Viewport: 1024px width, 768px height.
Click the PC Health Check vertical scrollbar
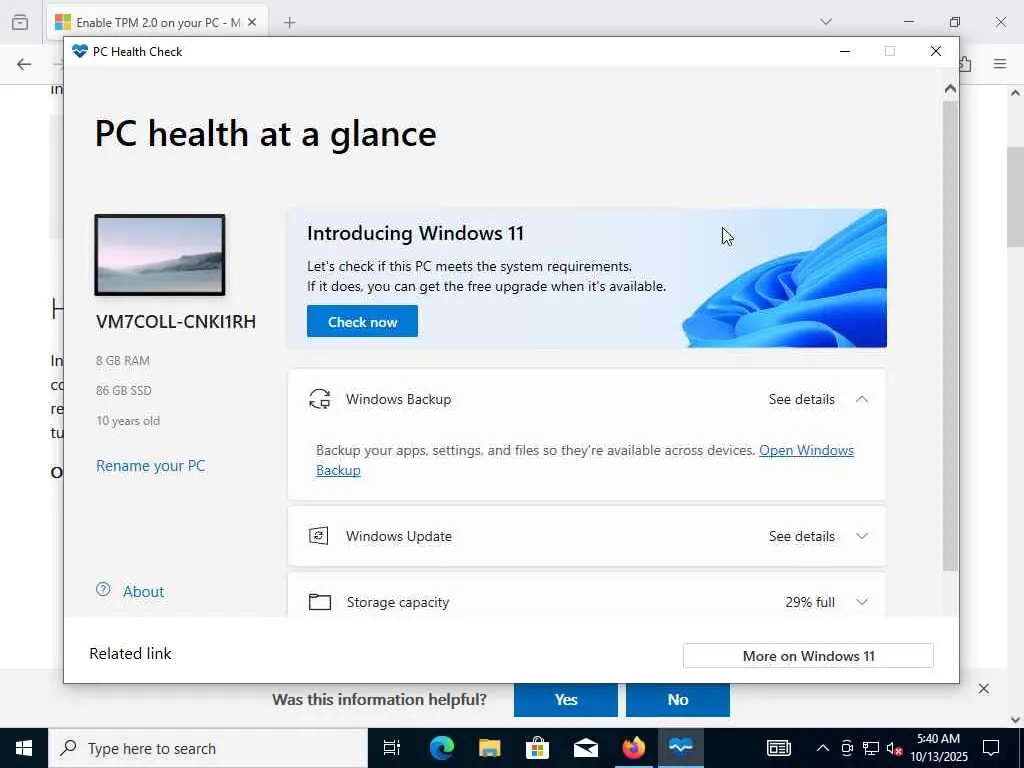pyautogui.click(x=950, y=335)
